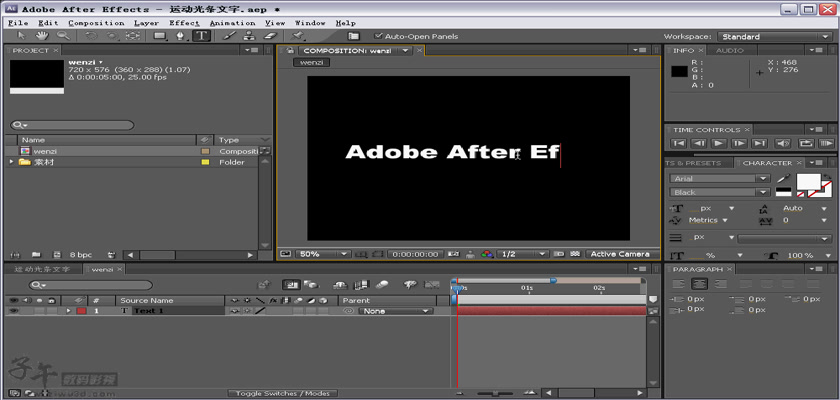Select the Hand tool
This screenshot has height=400, width=840.
[42, 36]
